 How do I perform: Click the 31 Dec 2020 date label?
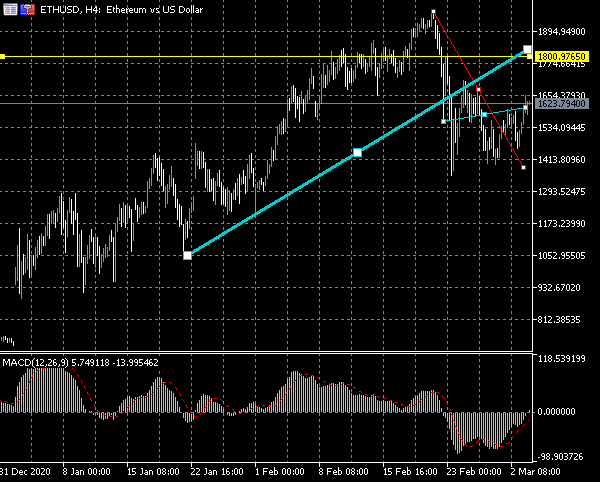coord(25,472)
